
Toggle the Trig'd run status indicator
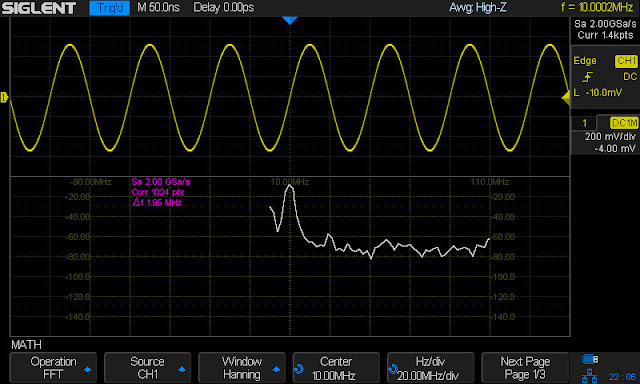[109, 8]
